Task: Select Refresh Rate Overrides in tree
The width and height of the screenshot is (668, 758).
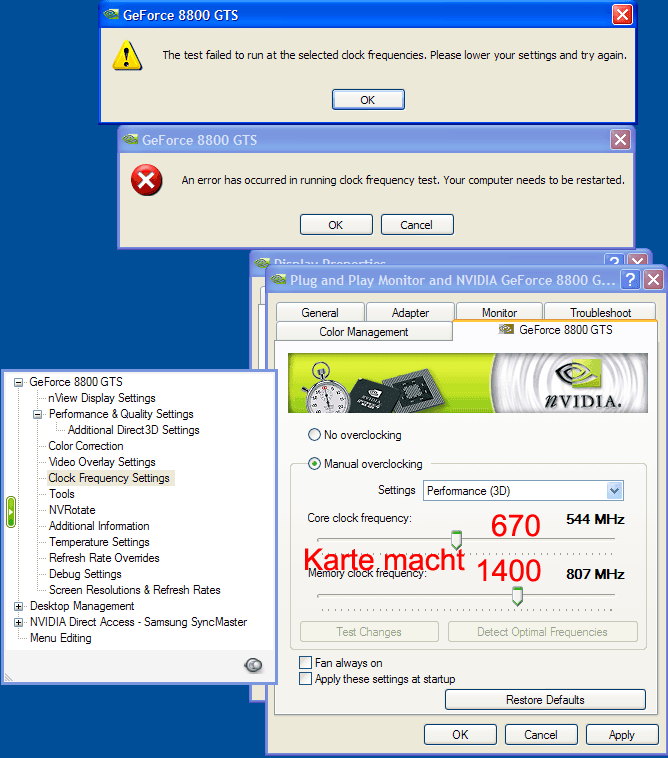Action: pyautogui.click(x=104, y=558)
